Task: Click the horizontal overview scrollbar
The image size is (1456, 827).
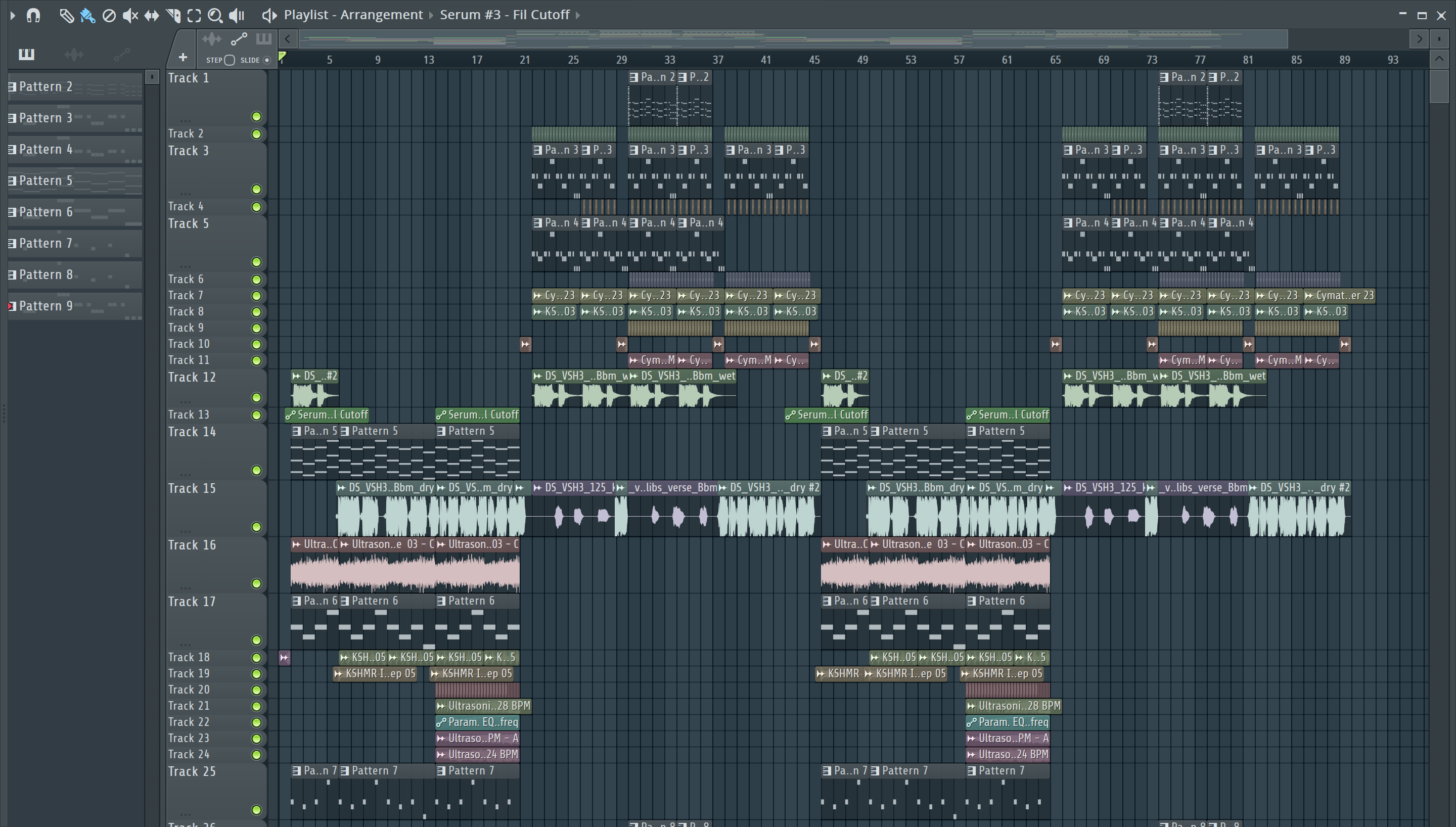Action: 794,38
